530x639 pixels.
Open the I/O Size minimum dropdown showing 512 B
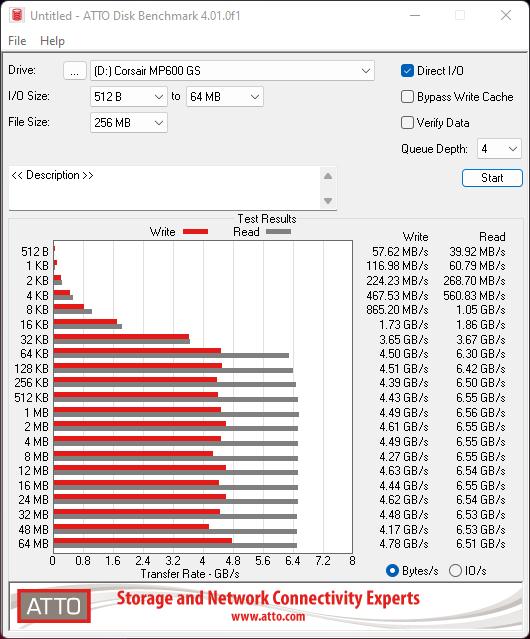pyautogui.click(x=129, y=97)
